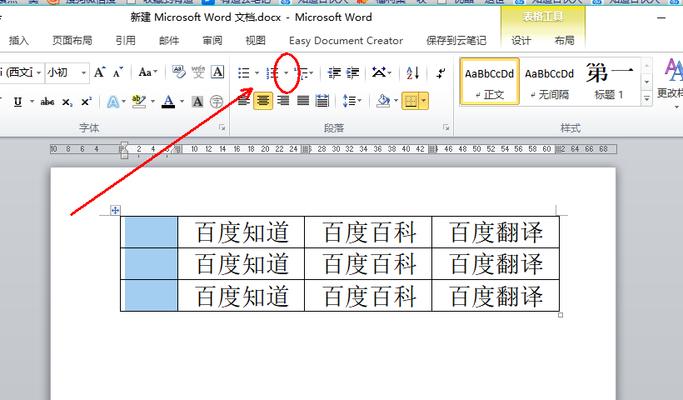Click the 更改样式 button
683x400 pixels.
pyautogui.click(x=671, y=81)
